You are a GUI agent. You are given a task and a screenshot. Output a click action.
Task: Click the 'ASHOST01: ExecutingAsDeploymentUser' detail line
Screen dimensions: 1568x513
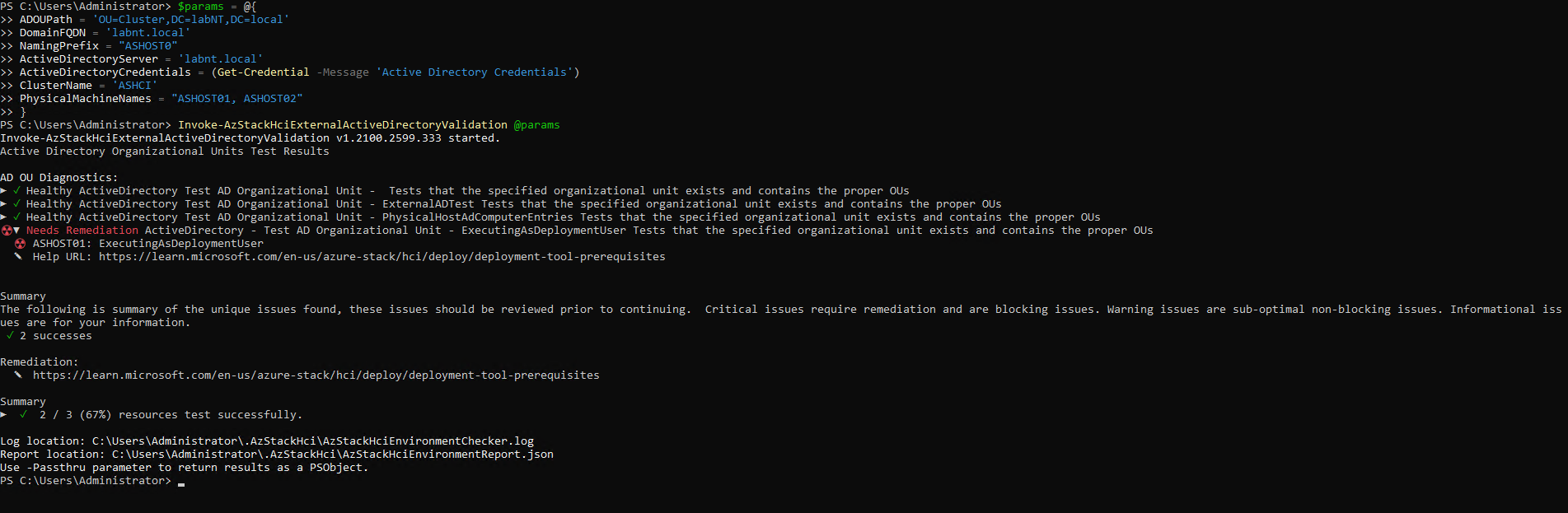148,243
